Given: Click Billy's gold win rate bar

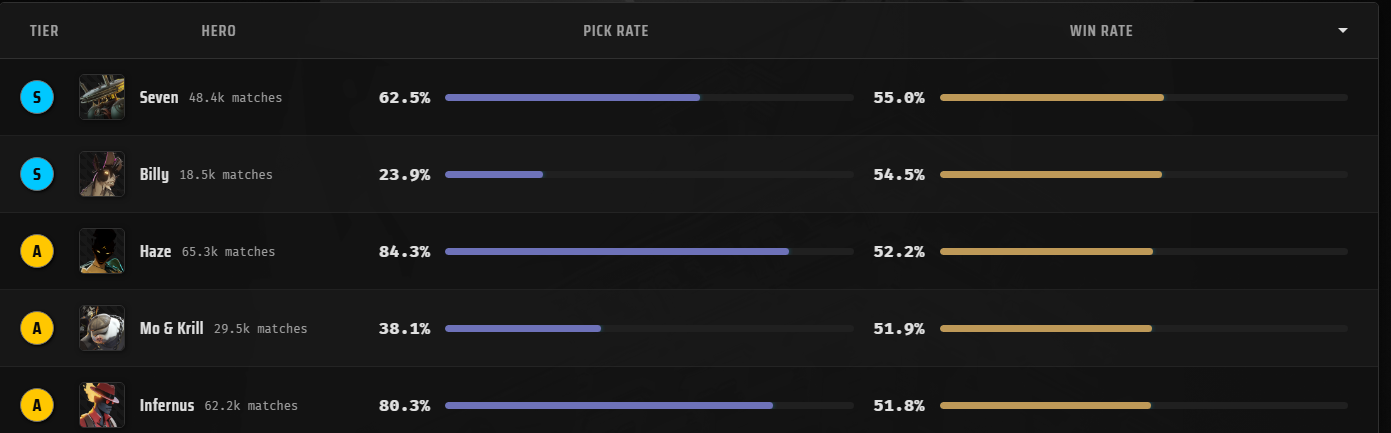Looking at the screenshot, I should (1050, 174).
